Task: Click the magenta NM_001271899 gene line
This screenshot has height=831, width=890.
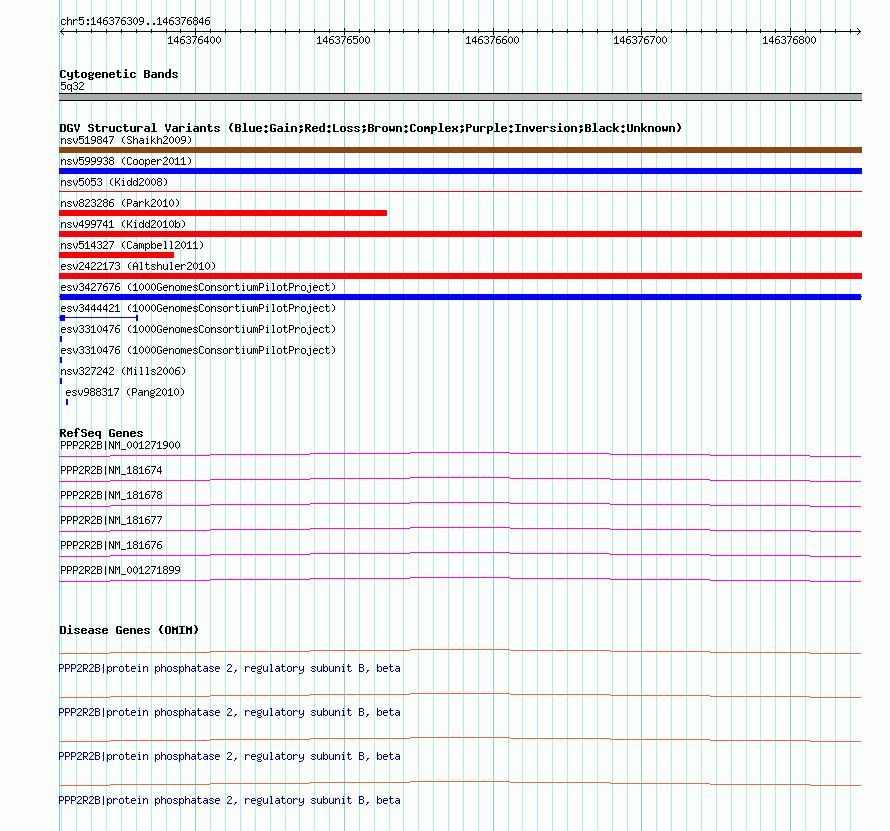Action: point(460,578)
